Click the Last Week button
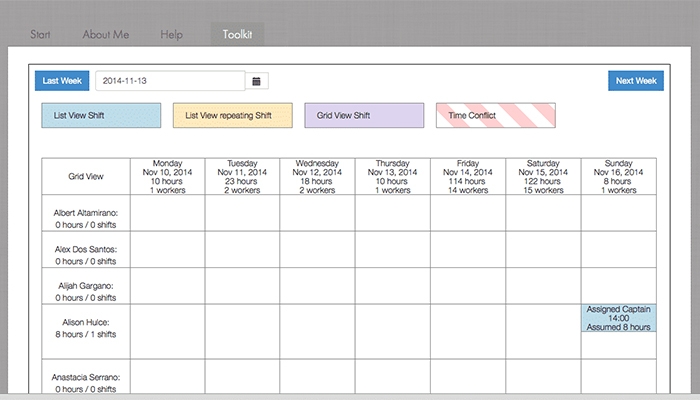Image resolution: width=700 pixels, height=400 pixels. click(x=61, y=81)
